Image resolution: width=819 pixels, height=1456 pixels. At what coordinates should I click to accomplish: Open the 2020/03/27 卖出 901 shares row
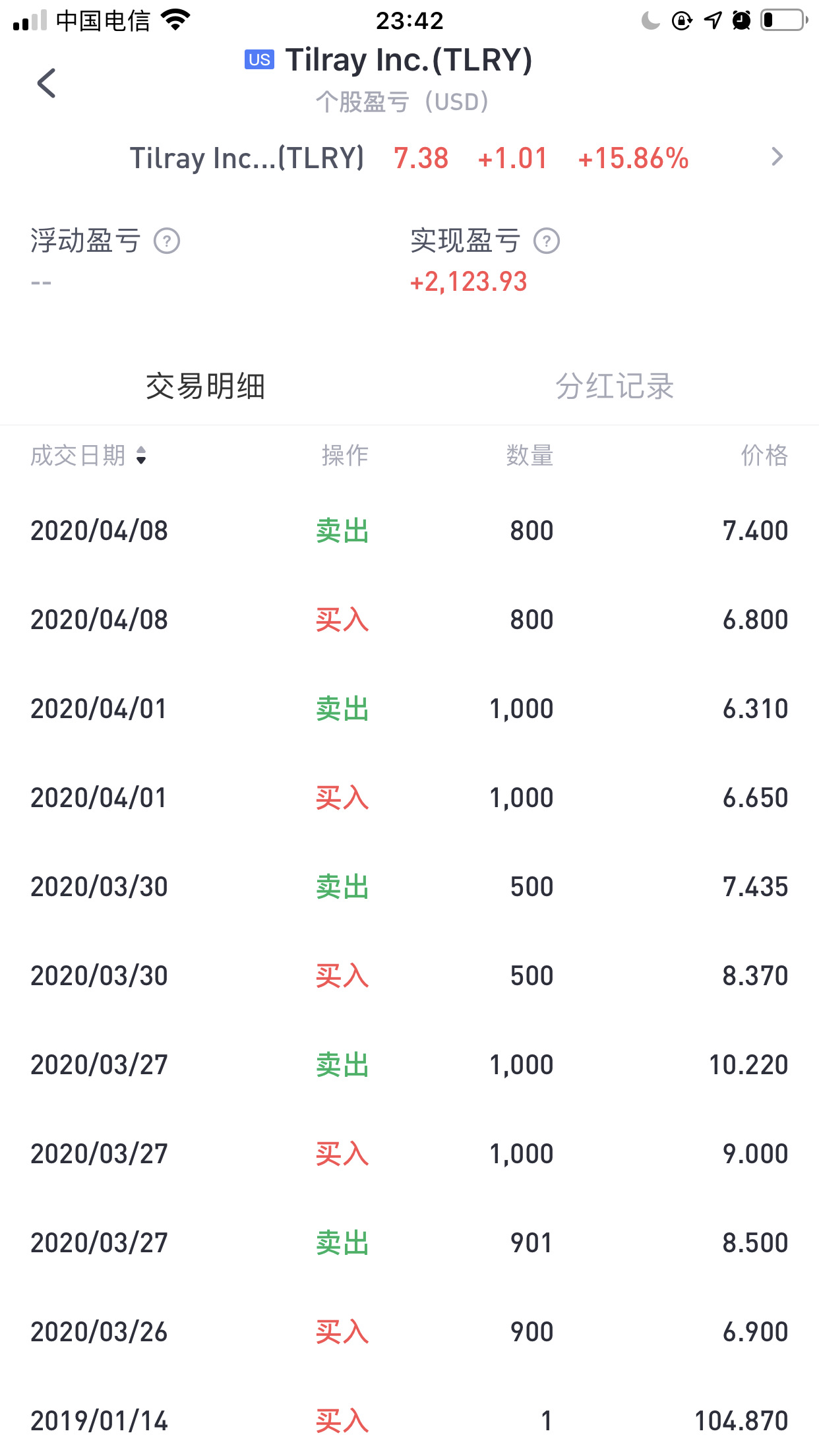coord(409,1243)
